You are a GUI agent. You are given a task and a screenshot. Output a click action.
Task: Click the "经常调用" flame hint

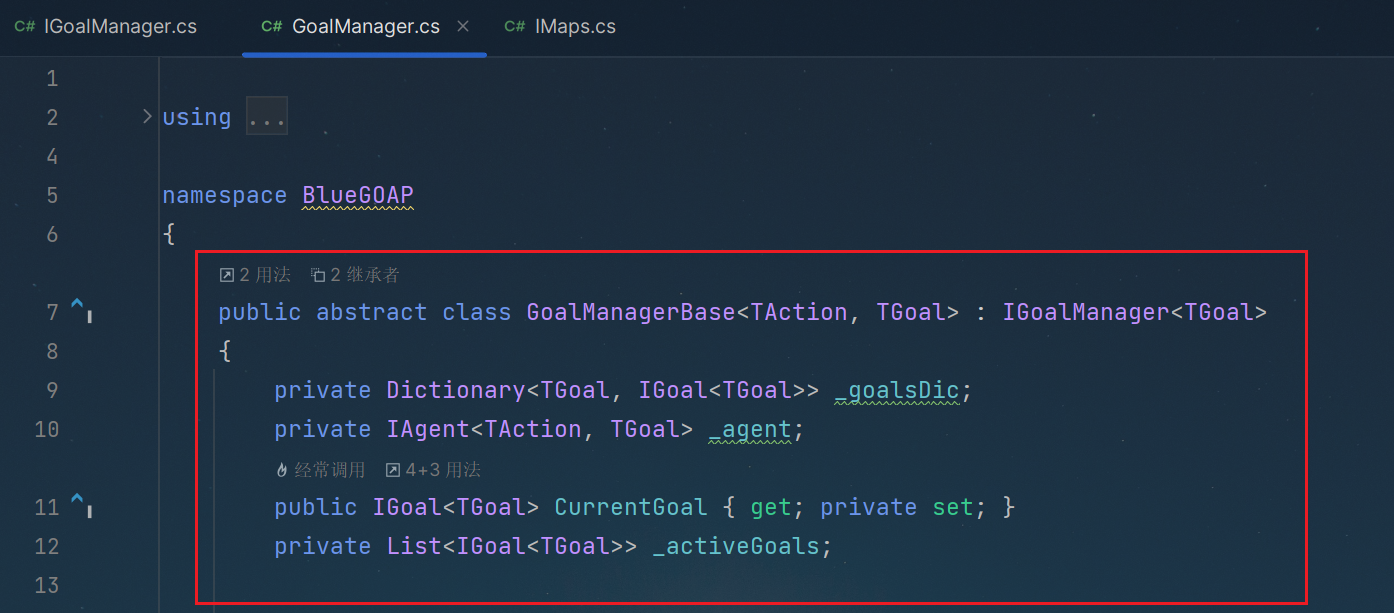pos(320,470)
